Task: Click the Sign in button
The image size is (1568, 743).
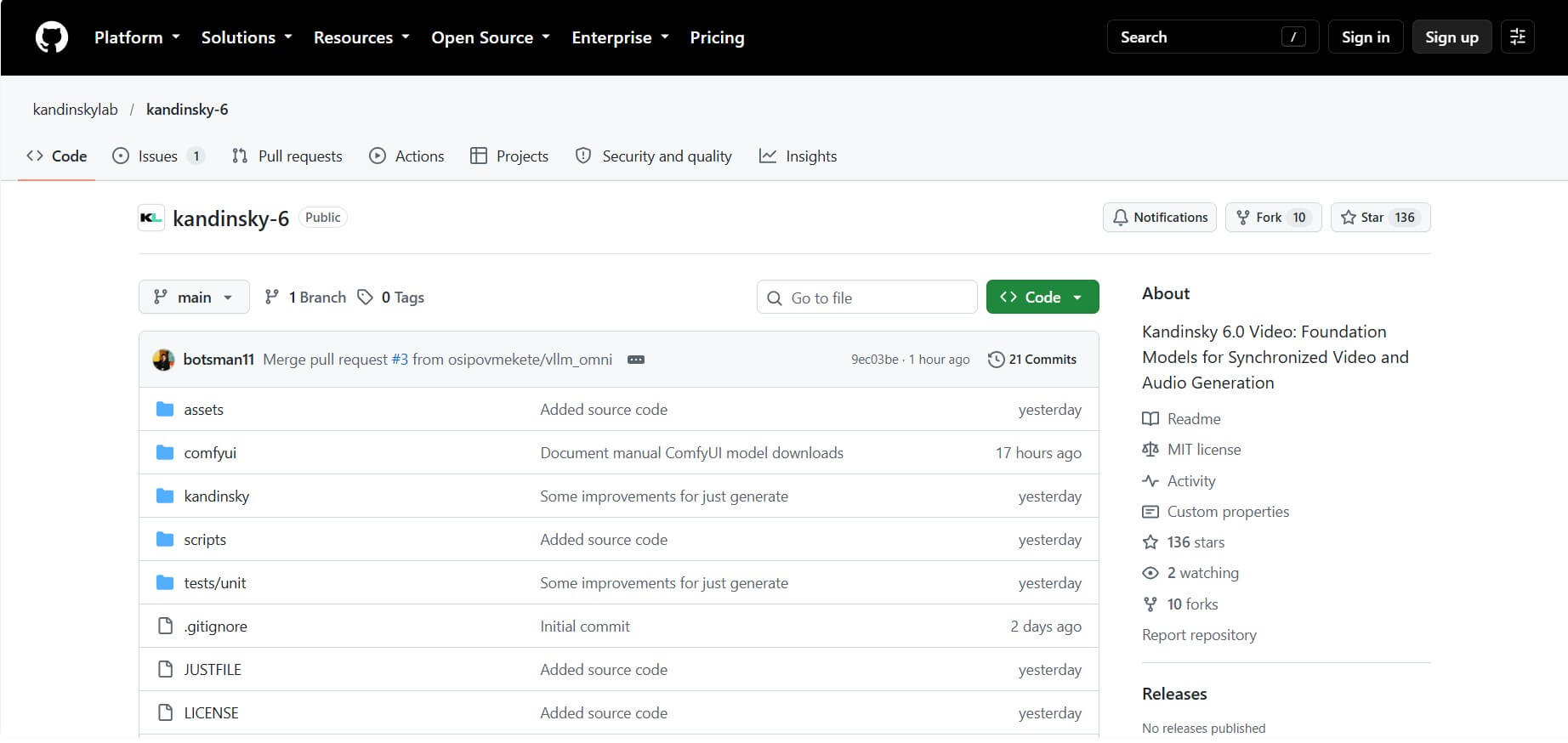Action: coord(1366,37)
